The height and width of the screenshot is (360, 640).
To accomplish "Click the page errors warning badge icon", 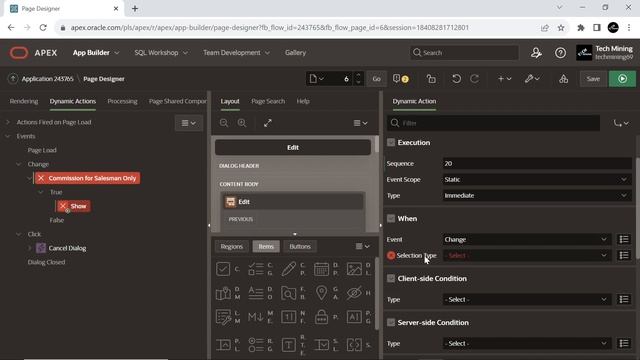I will coord(400,79).
